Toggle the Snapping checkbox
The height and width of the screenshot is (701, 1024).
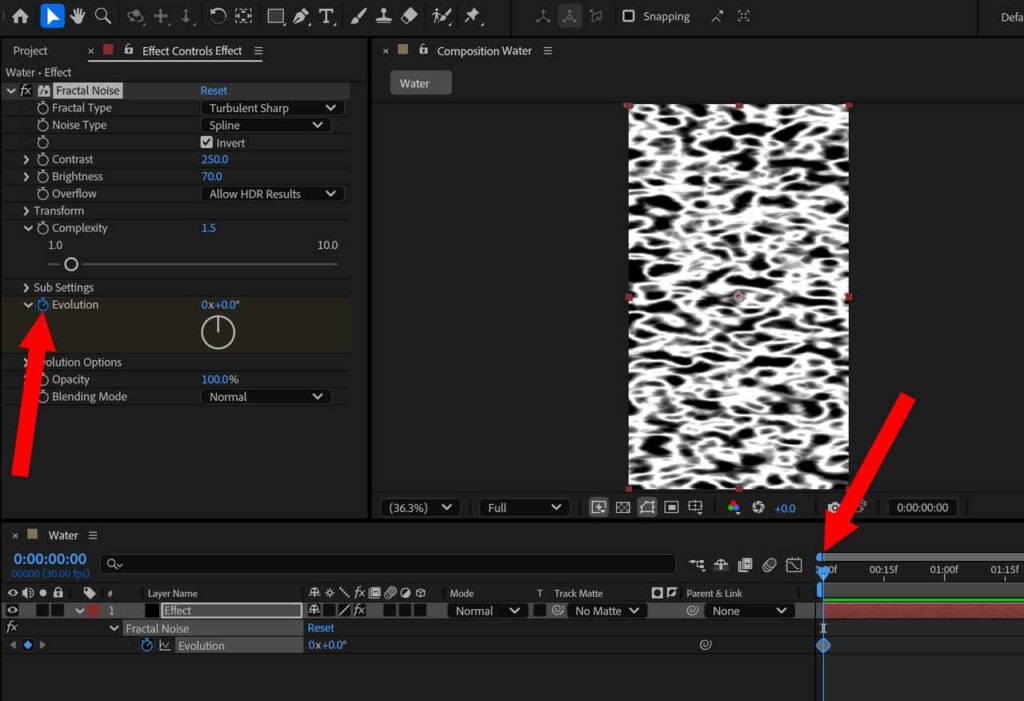[628, 16]
